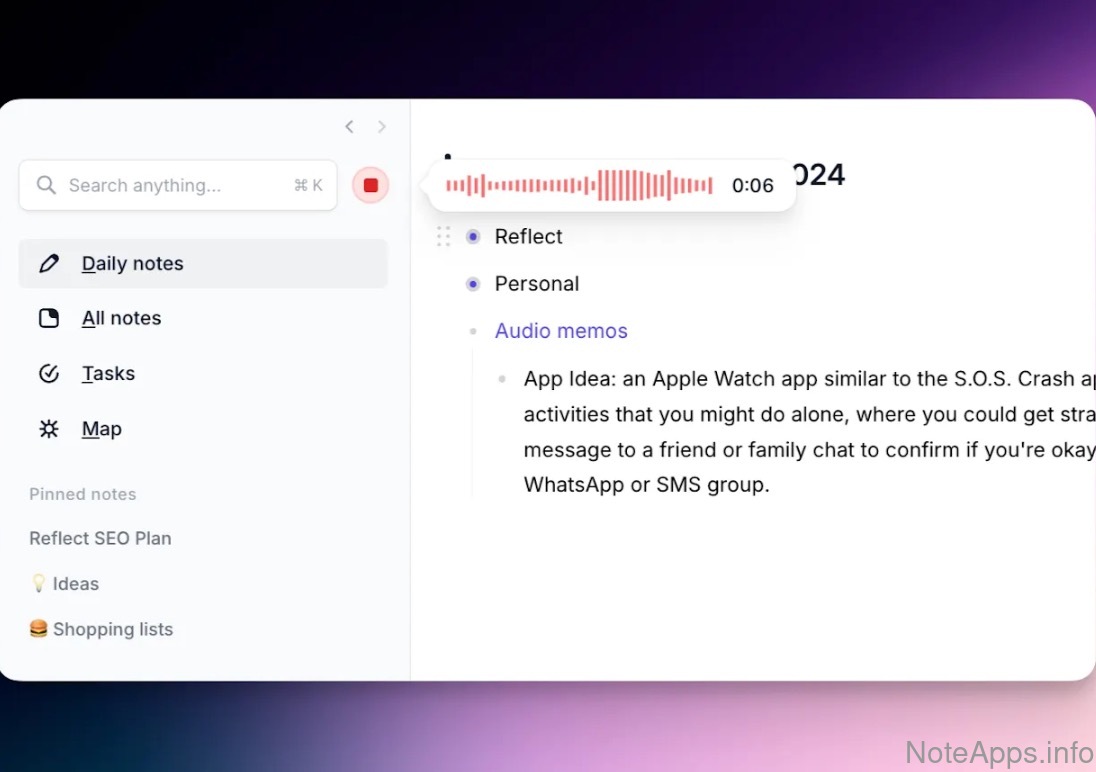Image resolution: width=1096 pixels, height=772 pixels.
Task: Follow the Audio memos backlink
Action: 561,331
